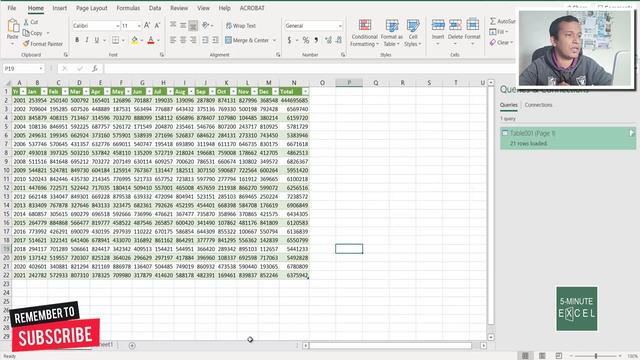Open the File menu tab
640x360 pixels.
[12, 8]
